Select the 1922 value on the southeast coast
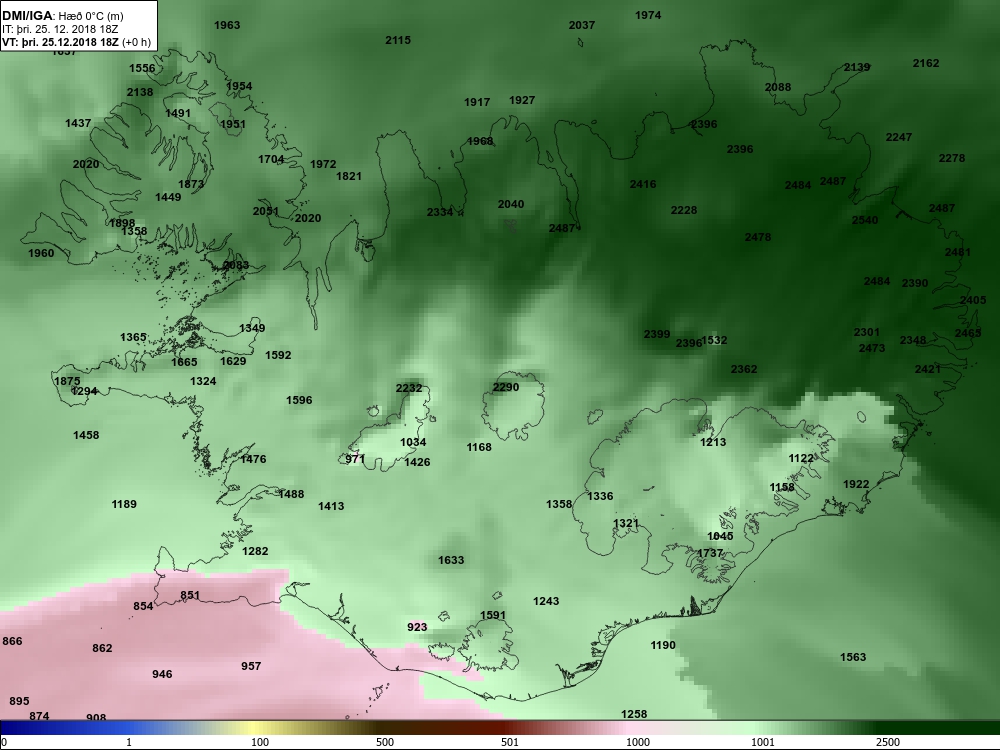The width and height of the screenshot is (1000, 750). 856,485
